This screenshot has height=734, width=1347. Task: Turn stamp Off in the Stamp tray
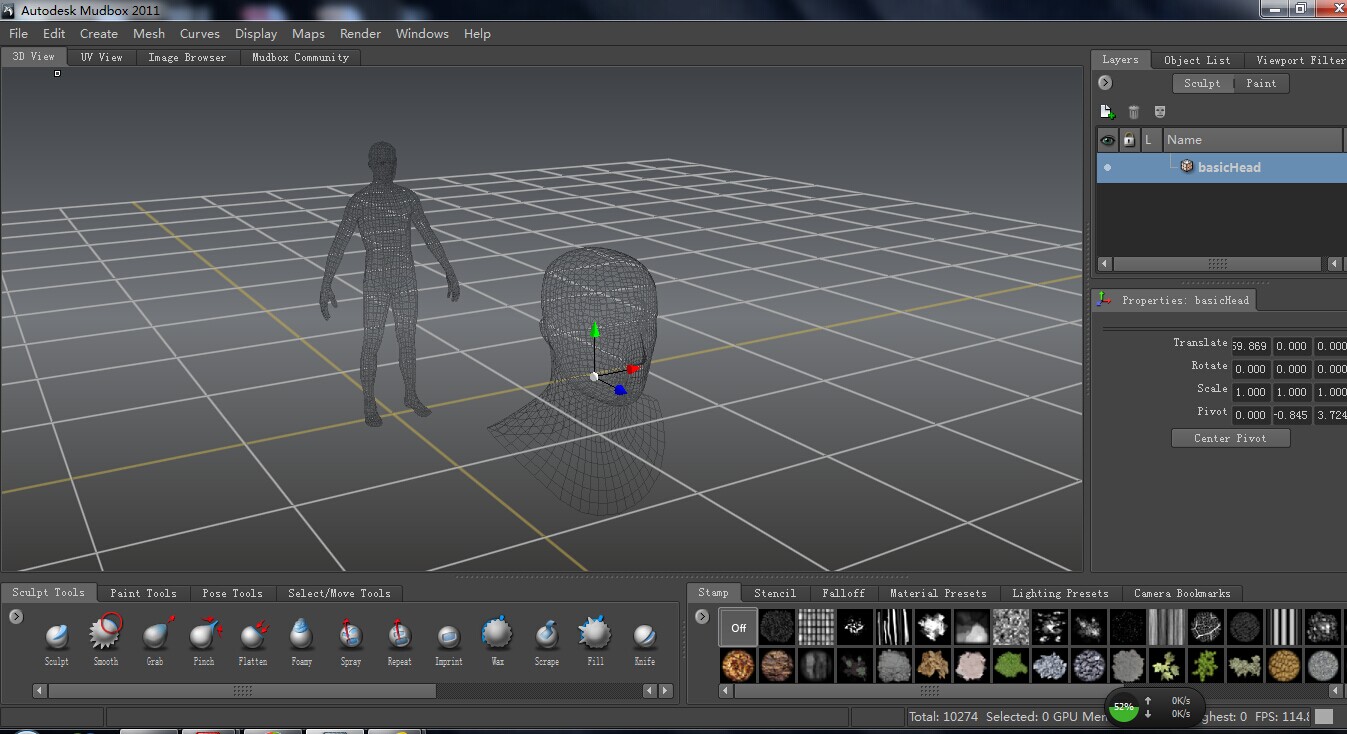[738, 628]
